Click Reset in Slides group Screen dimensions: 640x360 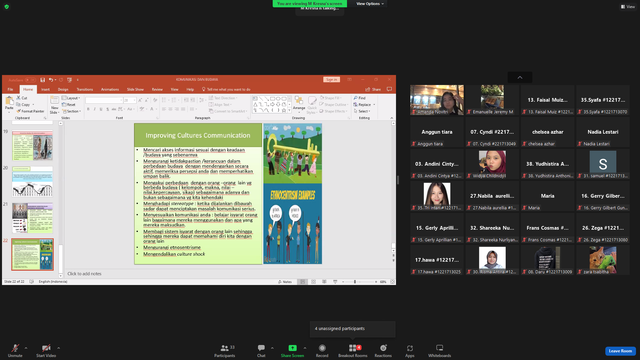tap(69, 104)
